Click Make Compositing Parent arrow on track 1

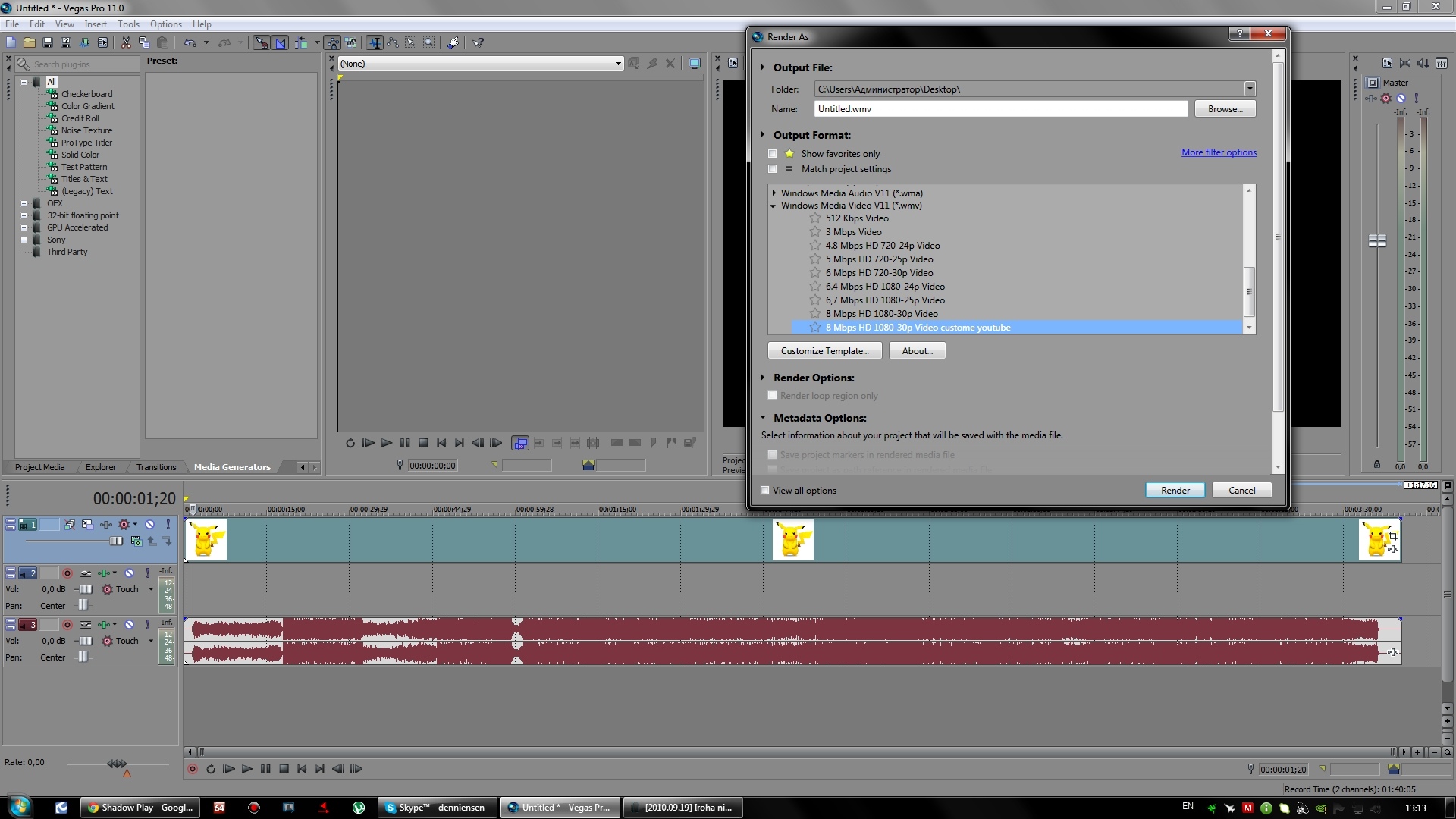pyautogui.click(x=152, y=541)
